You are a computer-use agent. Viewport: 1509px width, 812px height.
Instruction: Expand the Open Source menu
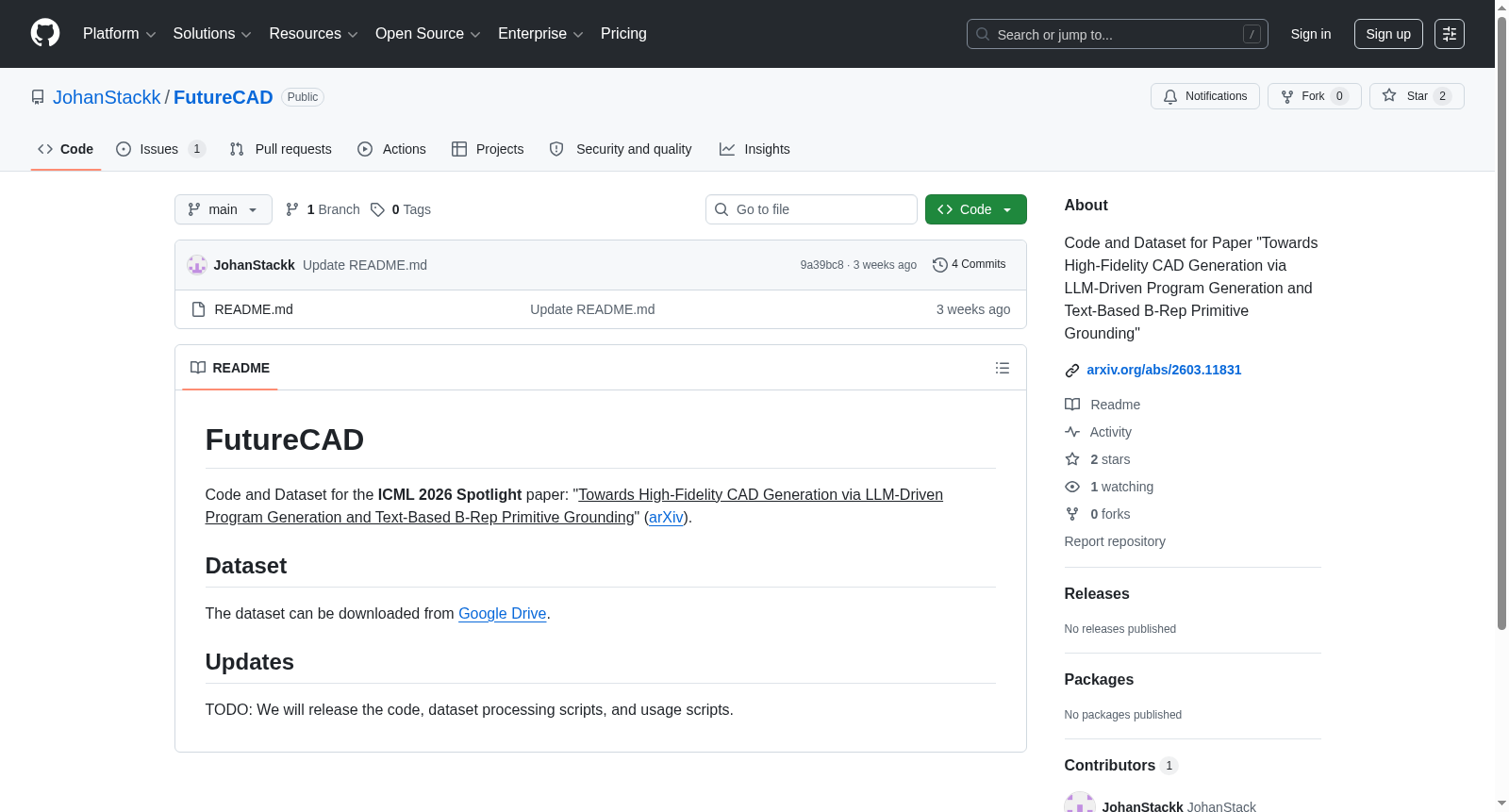coord(428,34)
